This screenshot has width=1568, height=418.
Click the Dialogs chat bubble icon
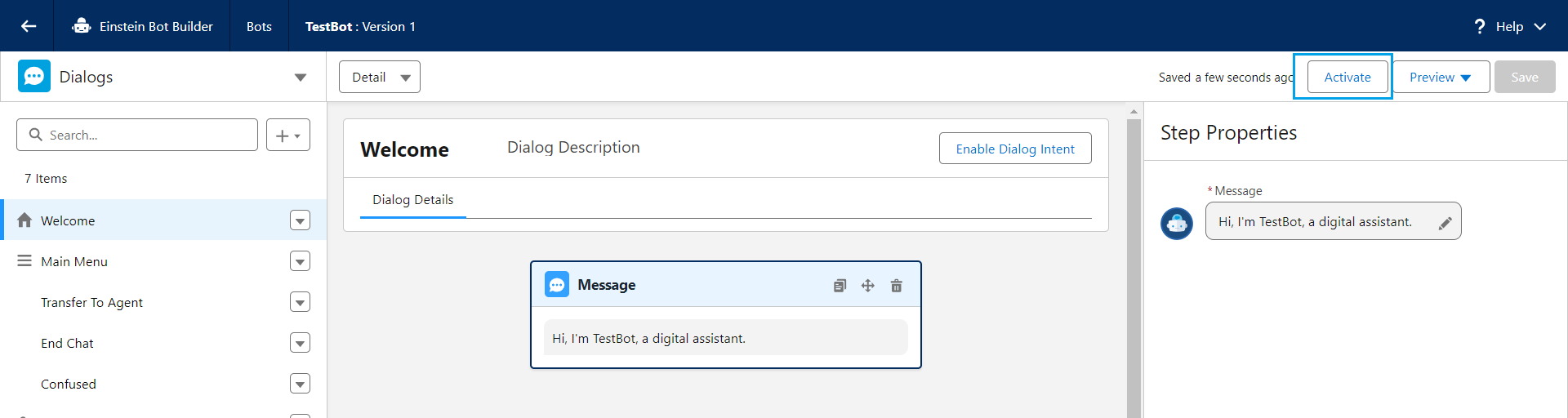tap(34, 77)
